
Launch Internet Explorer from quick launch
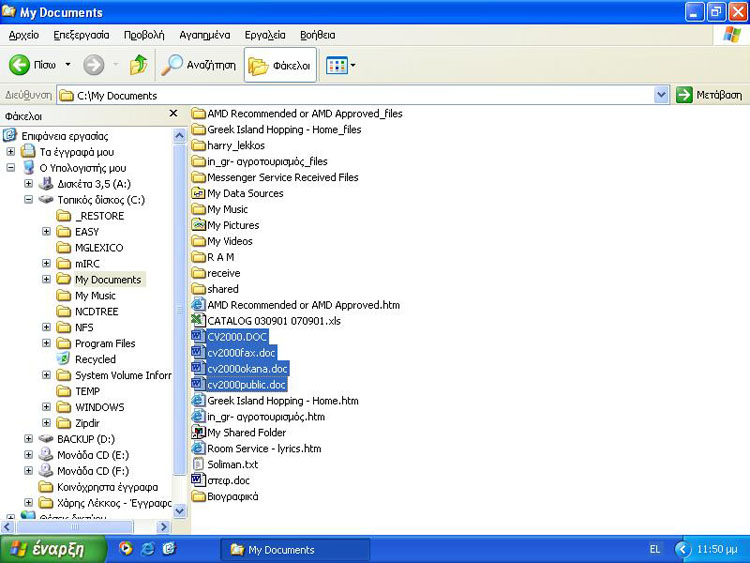pyautogui.click(x=147, y=549)
